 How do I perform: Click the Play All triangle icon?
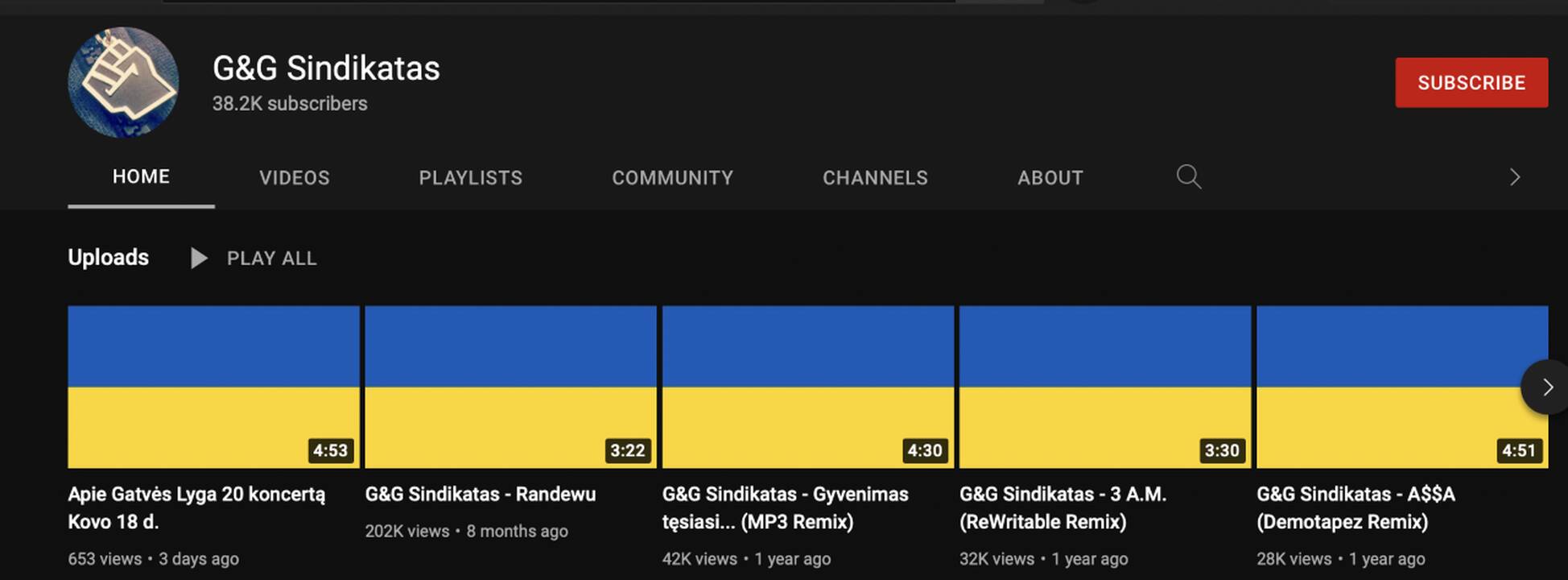199,259
